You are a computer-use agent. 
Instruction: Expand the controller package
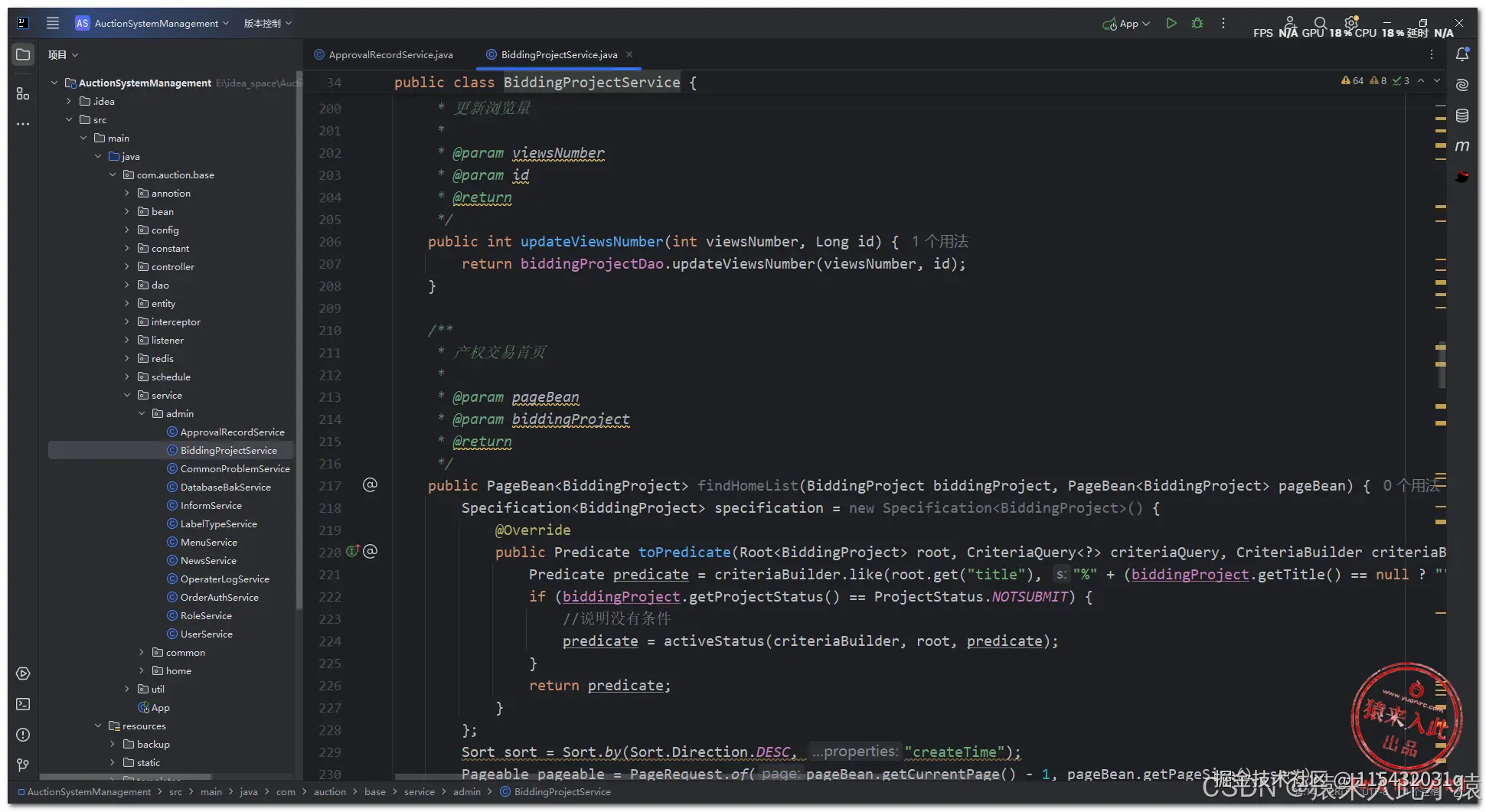127,266
